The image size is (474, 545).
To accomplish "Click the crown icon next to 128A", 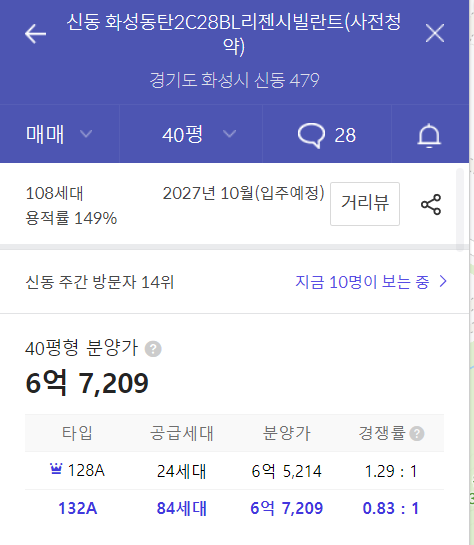I will click(x=56, y=469).
